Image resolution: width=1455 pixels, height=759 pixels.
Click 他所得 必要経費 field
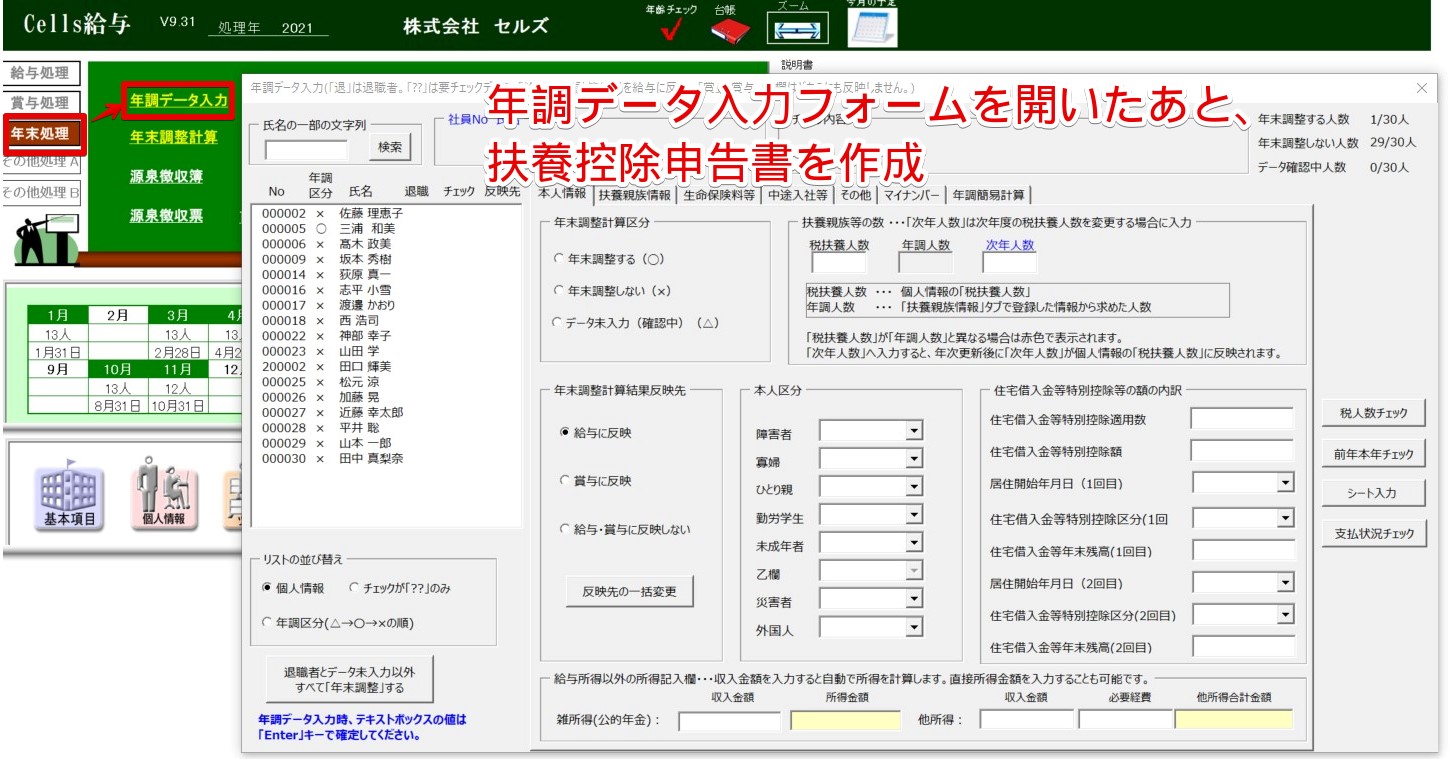coord(1125,719)
